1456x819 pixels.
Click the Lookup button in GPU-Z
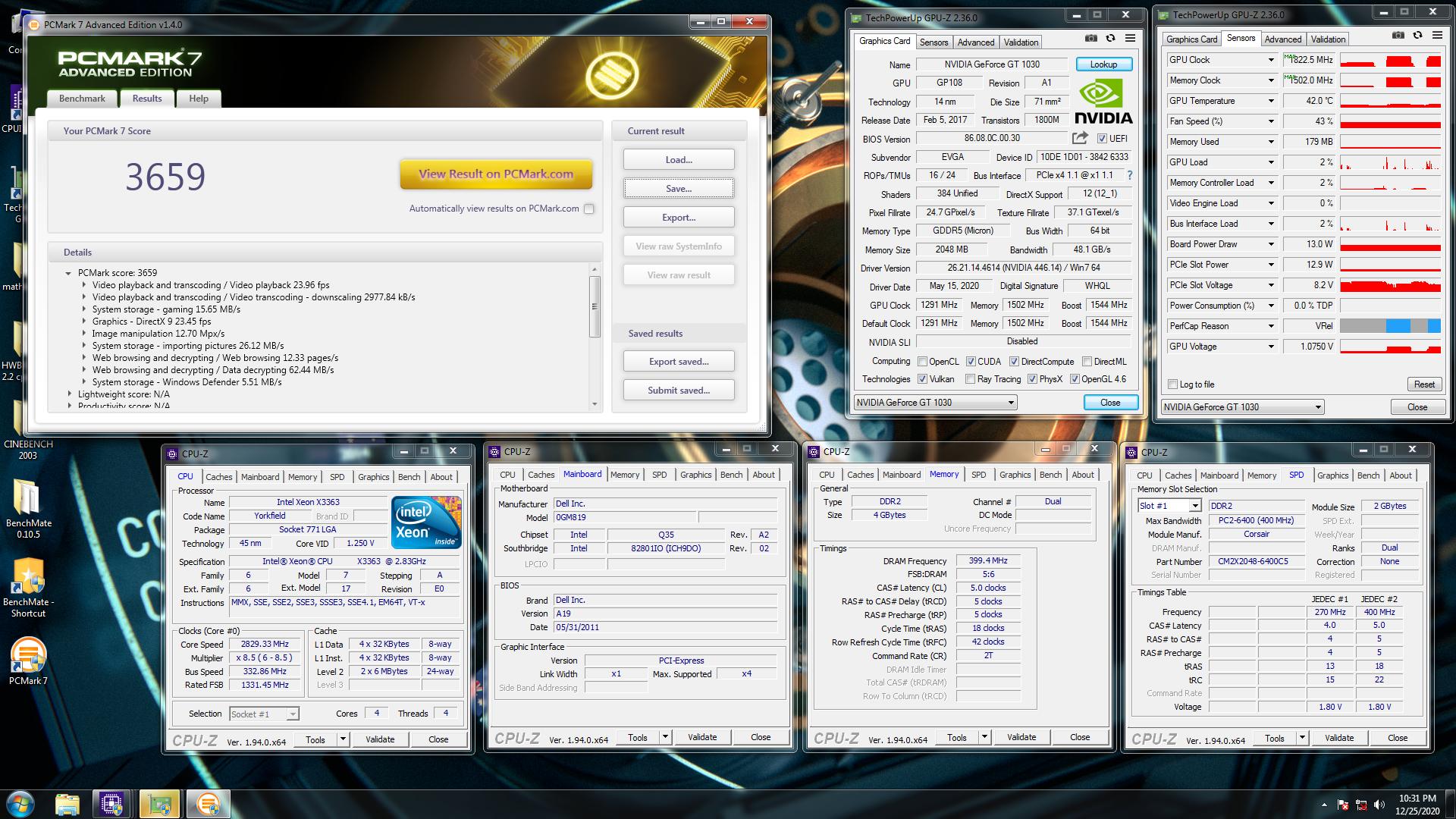coord(1103,64)
